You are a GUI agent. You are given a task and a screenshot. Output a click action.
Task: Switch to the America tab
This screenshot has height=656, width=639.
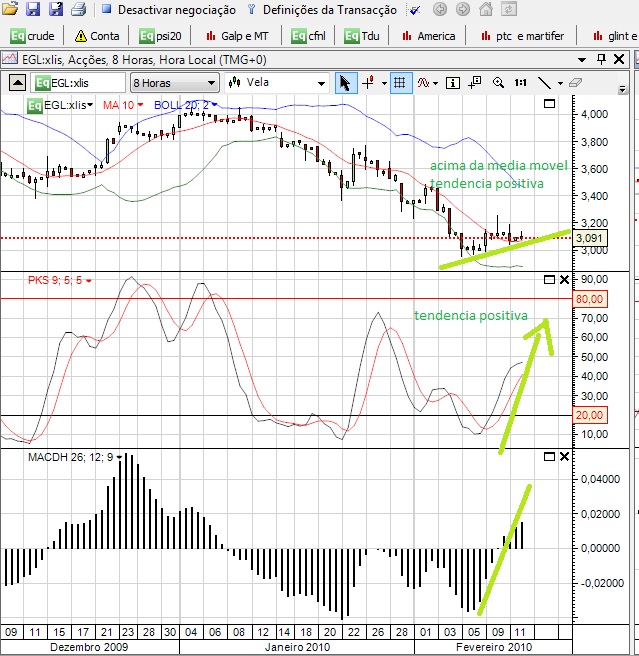[x=428, y=36]
